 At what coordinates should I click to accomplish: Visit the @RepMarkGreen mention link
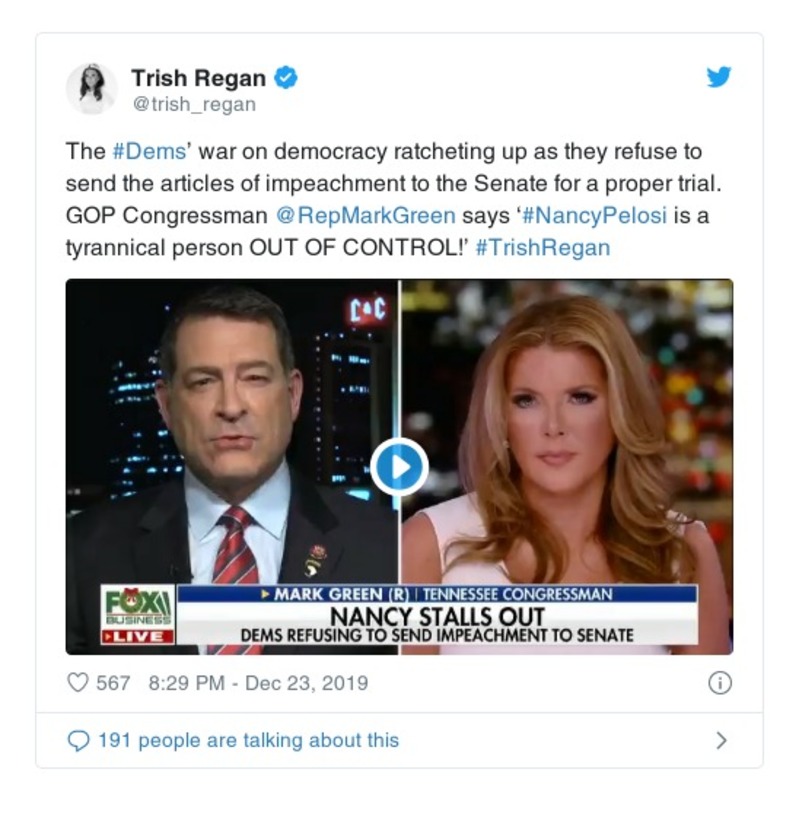click(x=365, y=215)
